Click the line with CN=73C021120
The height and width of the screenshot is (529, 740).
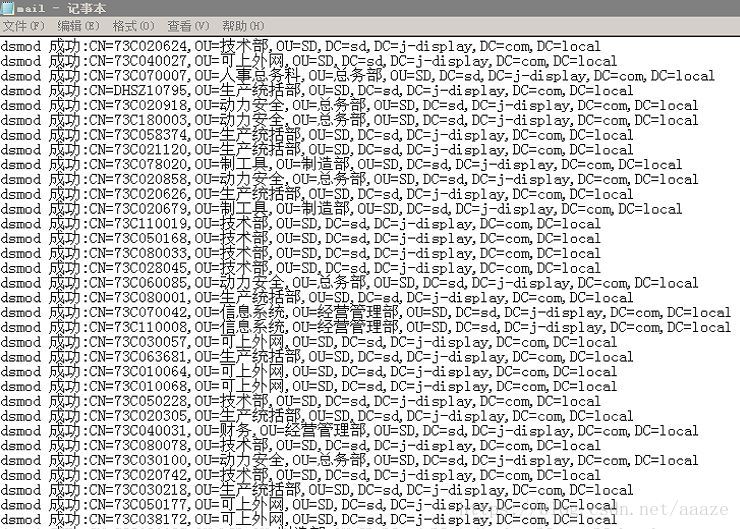tap(317, 150)
